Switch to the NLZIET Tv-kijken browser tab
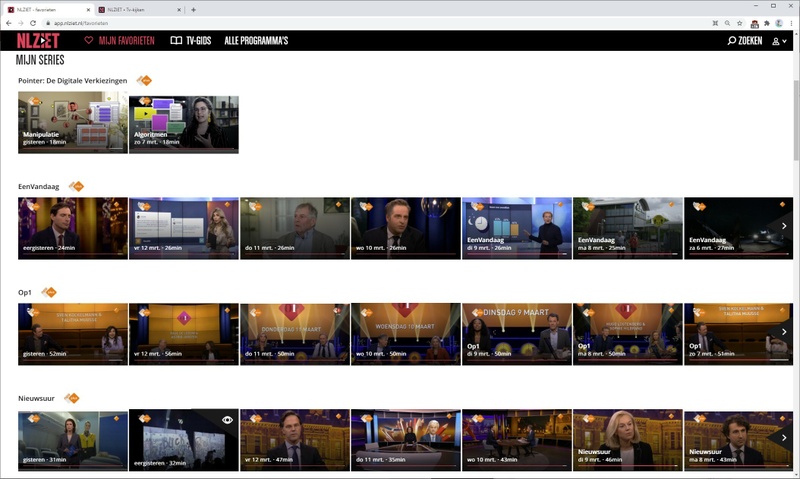Viewport: 800px width, 479px height. point(139,9)
